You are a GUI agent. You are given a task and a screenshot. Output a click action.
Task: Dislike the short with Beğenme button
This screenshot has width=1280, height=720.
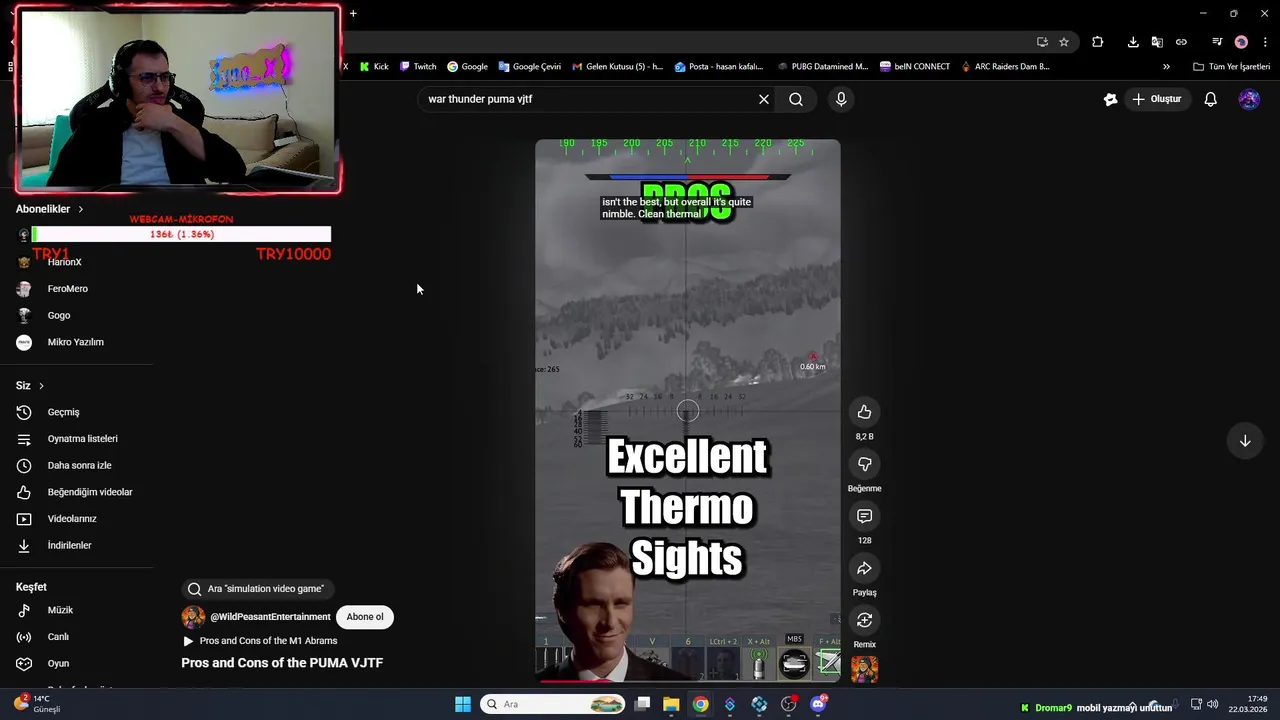pos(864,464)
